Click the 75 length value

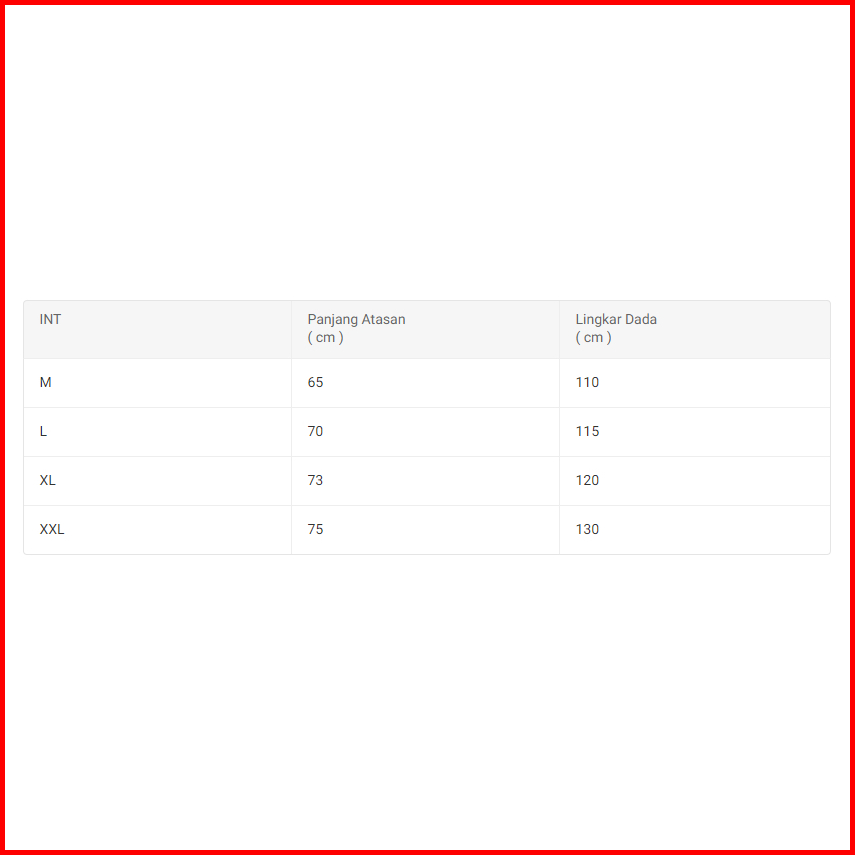click(316, 530)
